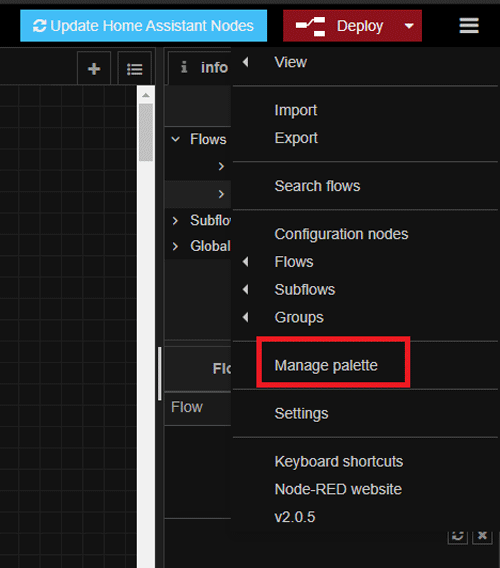Click the Flow property row label

click(187, 407)
